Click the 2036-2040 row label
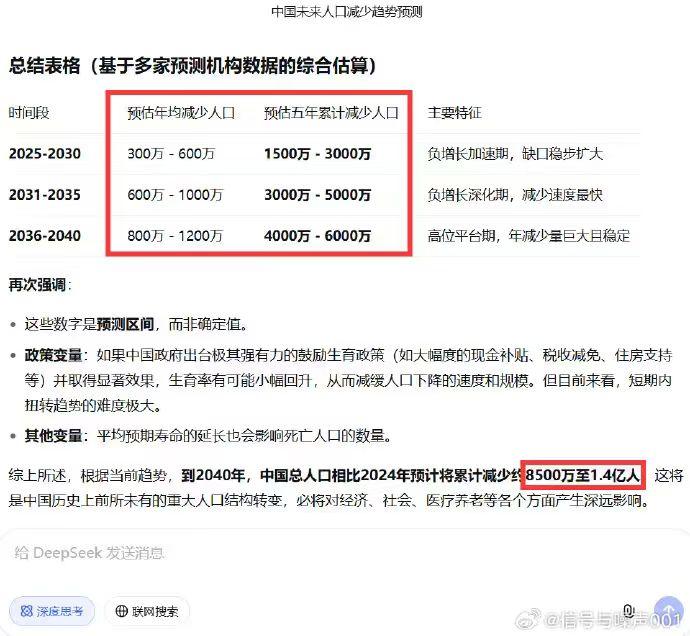 click(45, 235)
